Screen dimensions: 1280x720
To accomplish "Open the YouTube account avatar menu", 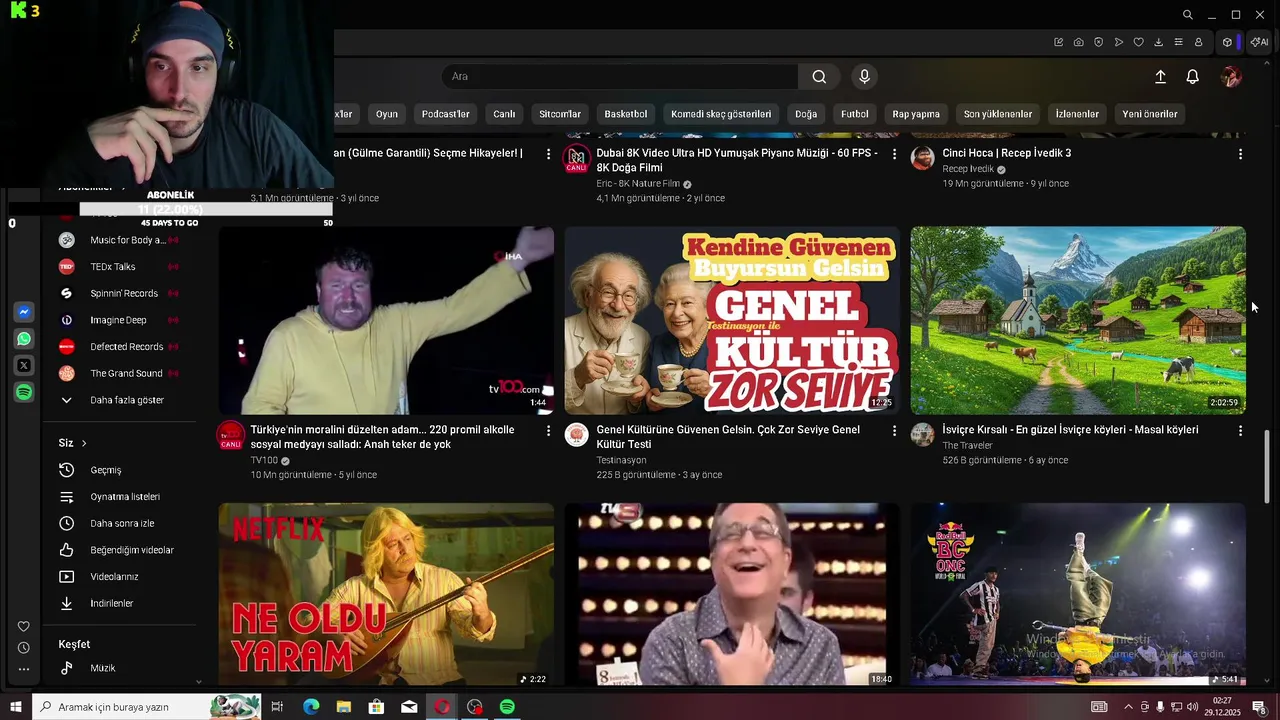I will [1231, 77].
